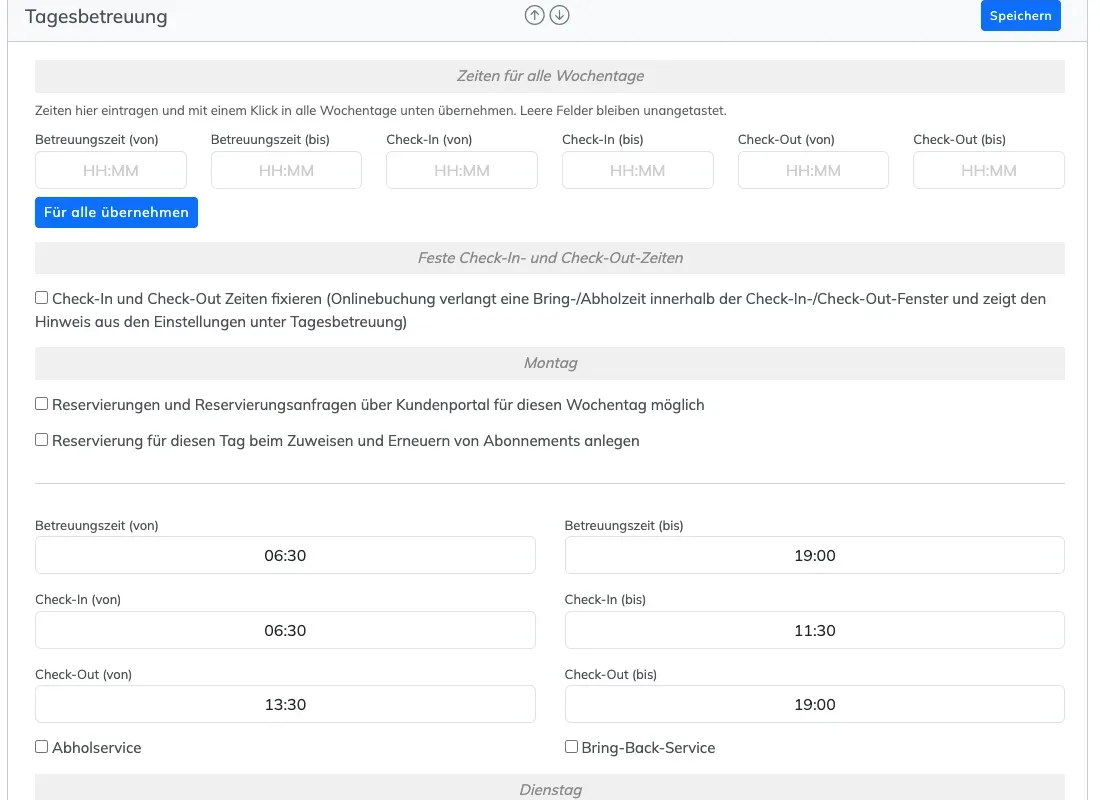Move the Tagesbetreuung section up with the arrow icon
This screenshot has width=1100, height=800.
coord(535,15)
